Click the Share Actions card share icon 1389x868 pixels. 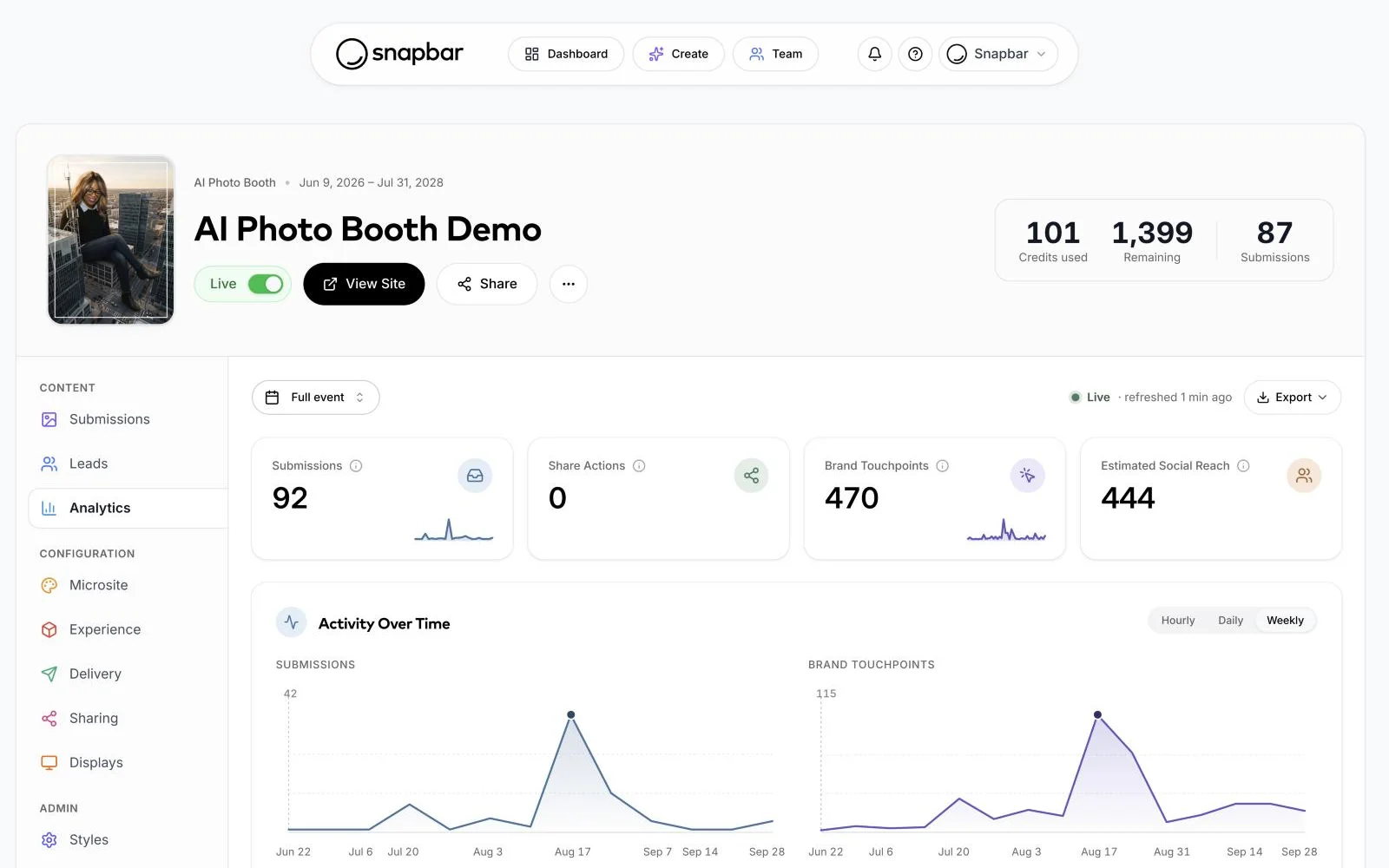click(x=751, y=476)
